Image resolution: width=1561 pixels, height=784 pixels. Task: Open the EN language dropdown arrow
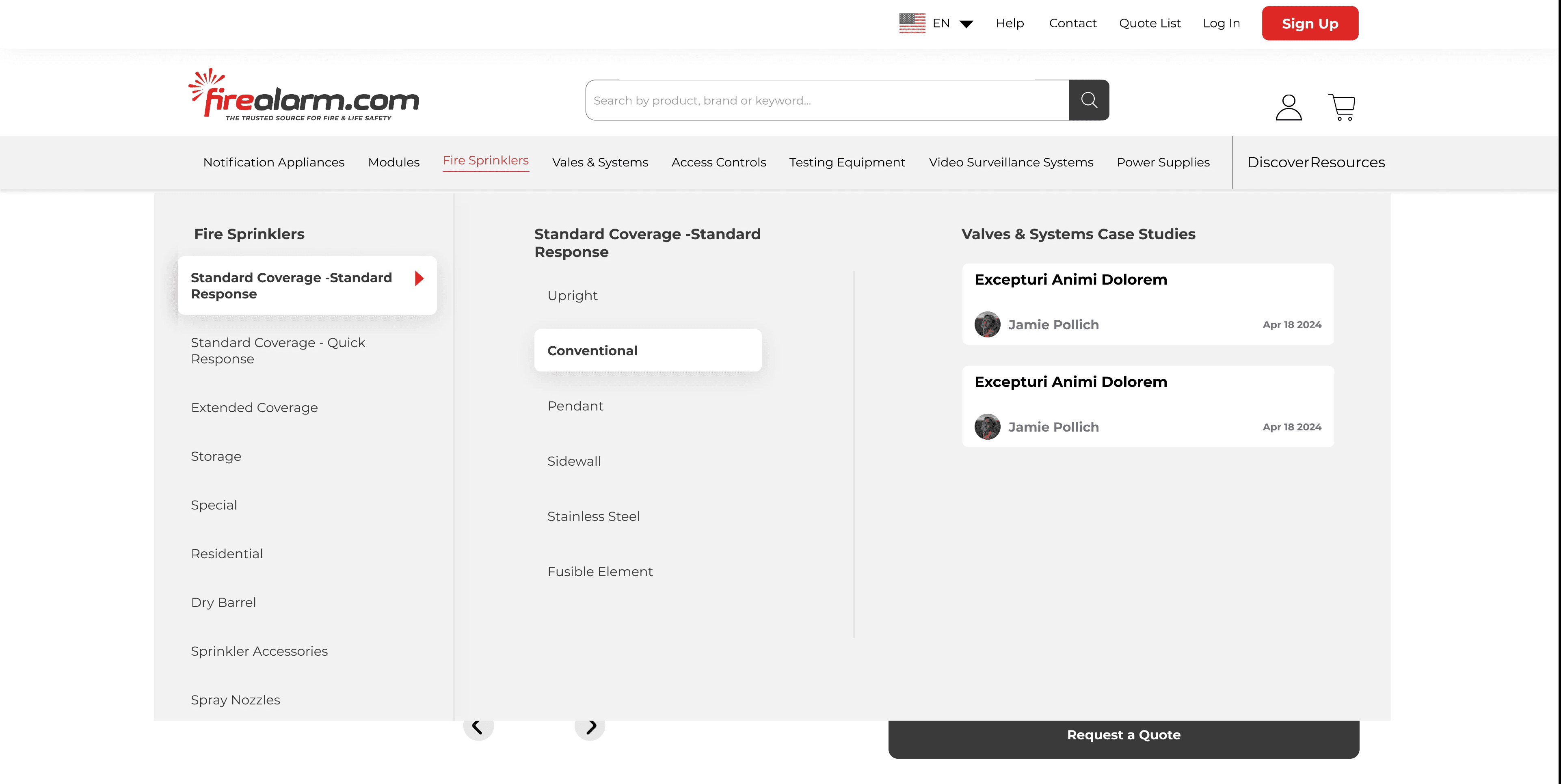tap(966, 24)
